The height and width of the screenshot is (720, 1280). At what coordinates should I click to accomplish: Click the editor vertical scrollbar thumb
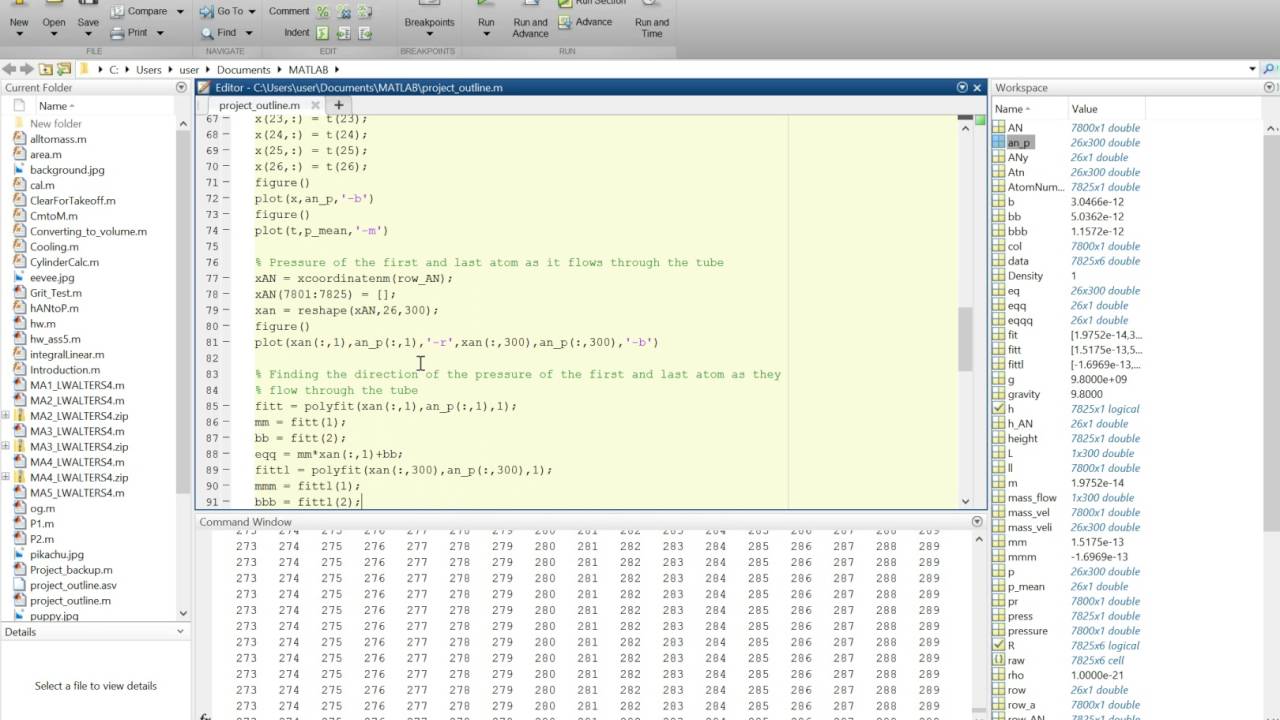tap(965, 338)
